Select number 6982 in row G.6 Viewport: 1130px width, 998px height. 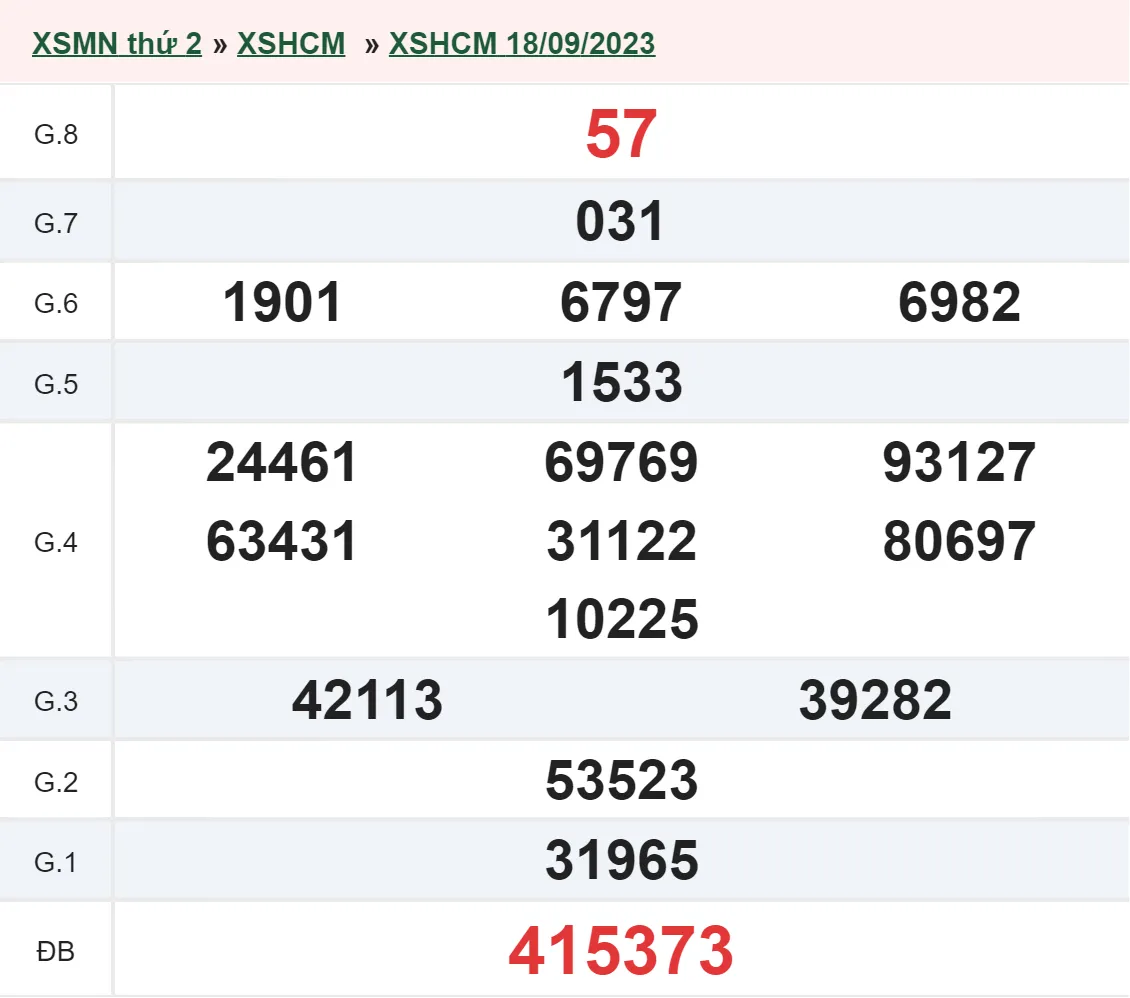tap(960, 302)
